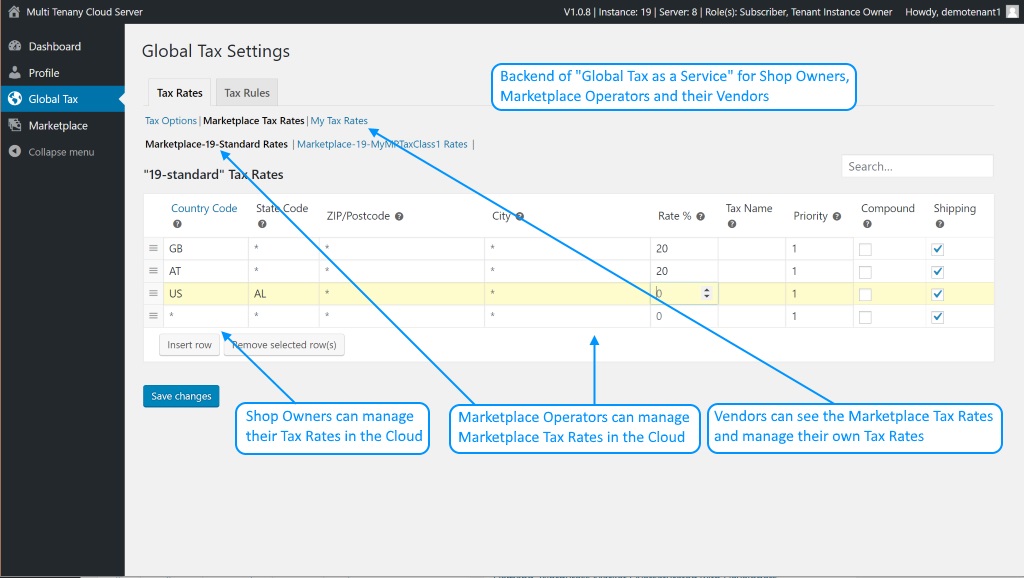Click the Search tax rates field
Screen dimensions: 1024x578
tap(917, 167)
